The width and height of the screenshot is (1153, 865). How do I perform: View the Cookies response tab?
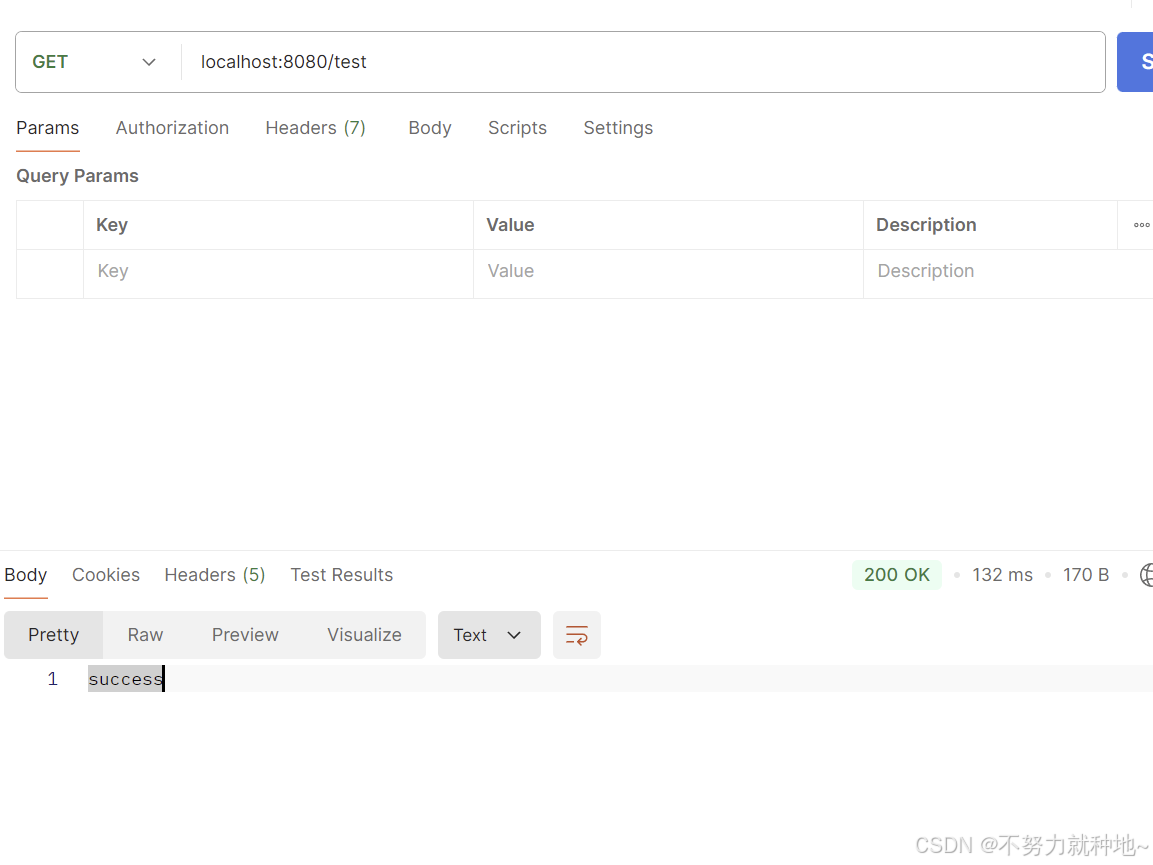(105, 575)
